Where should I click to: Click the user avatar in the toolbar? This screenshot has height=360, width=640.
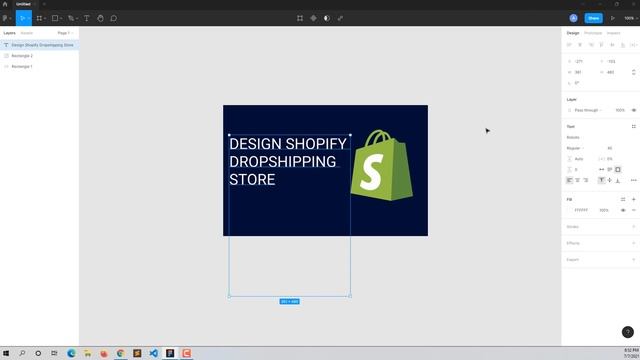(573, 18)
